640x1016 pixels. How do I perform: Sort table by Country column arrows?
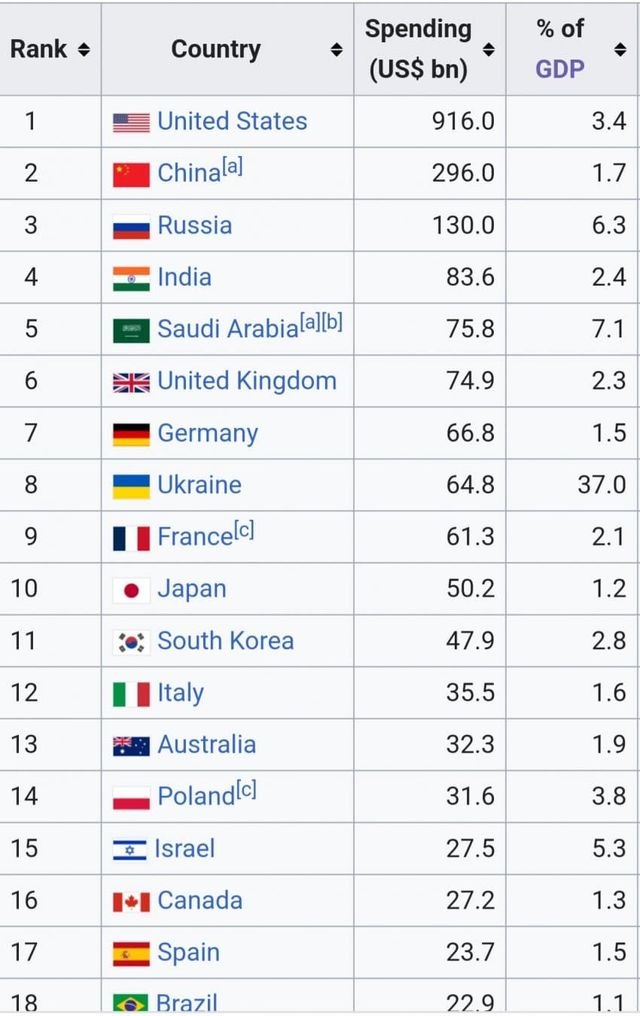point(336,49)
